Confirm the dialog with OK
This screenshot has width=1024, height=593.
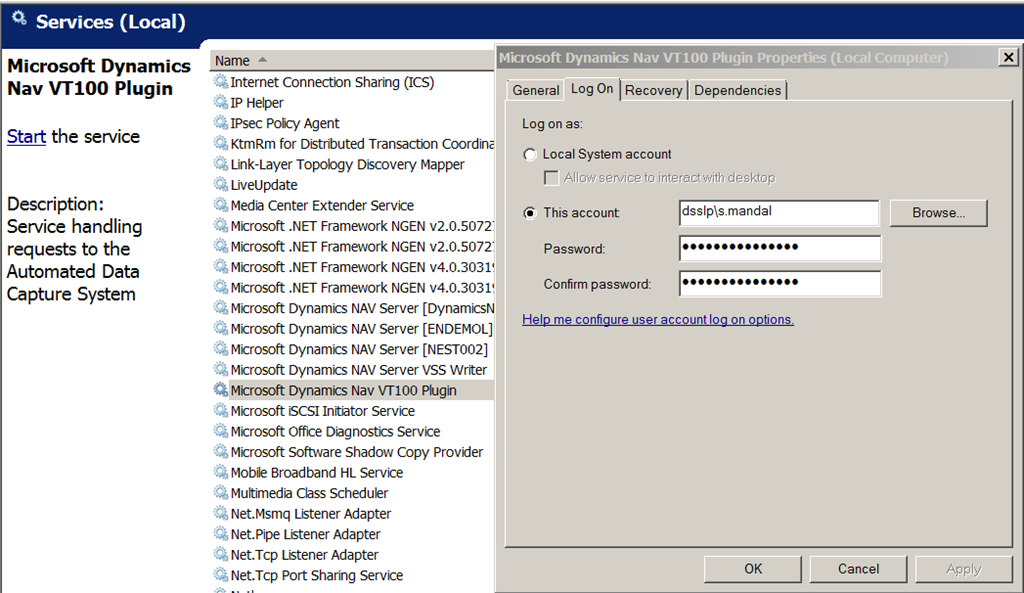[x=753, y=569]
